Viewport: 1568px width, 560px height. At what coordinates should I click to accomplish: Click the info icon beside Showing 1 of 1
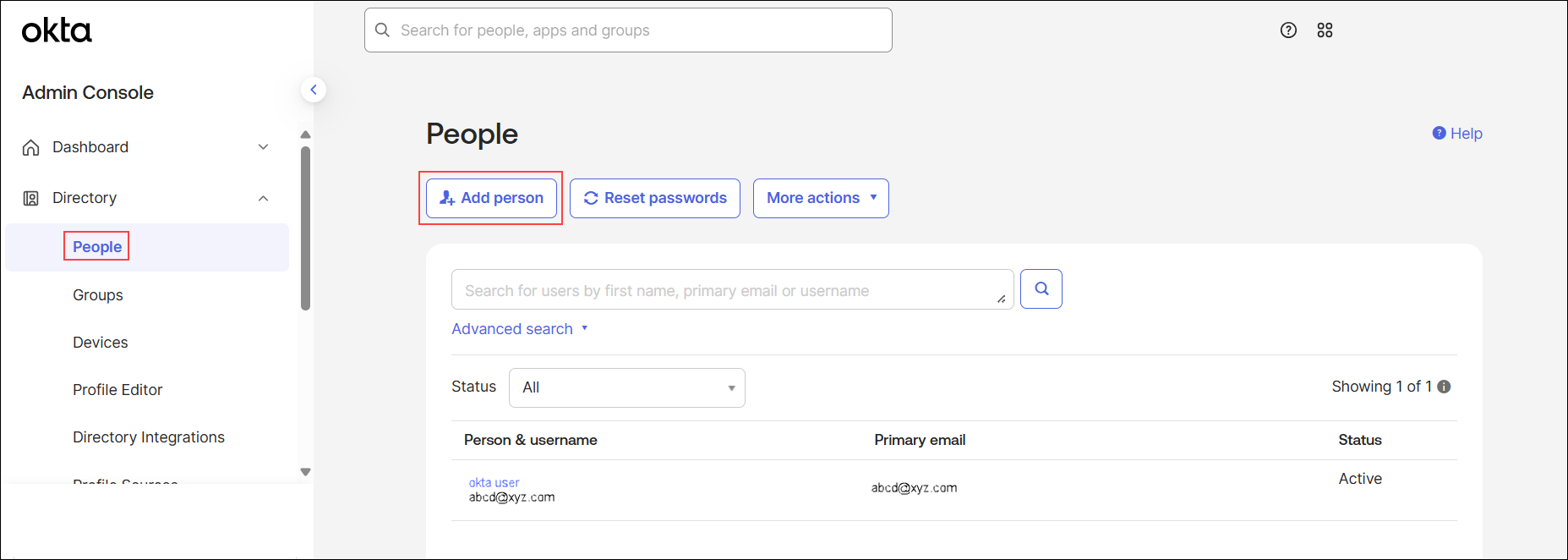1444,387
